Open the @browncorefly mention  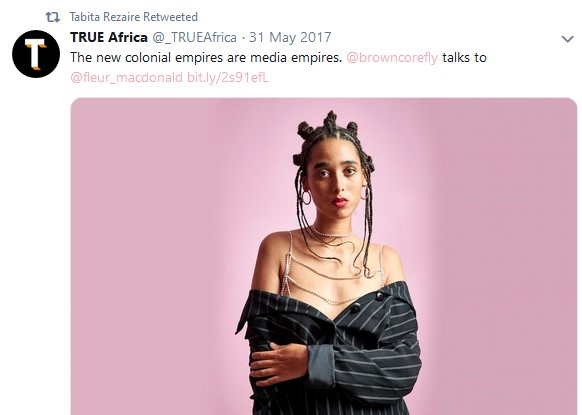pos(392,58)
